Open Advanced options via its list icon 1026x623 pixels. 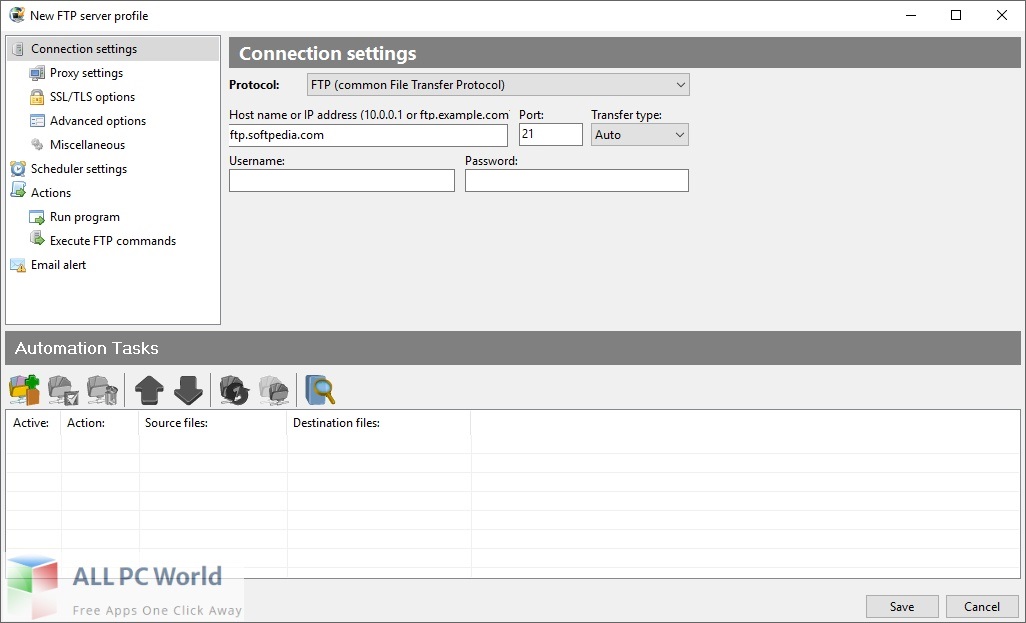[37, 121]
